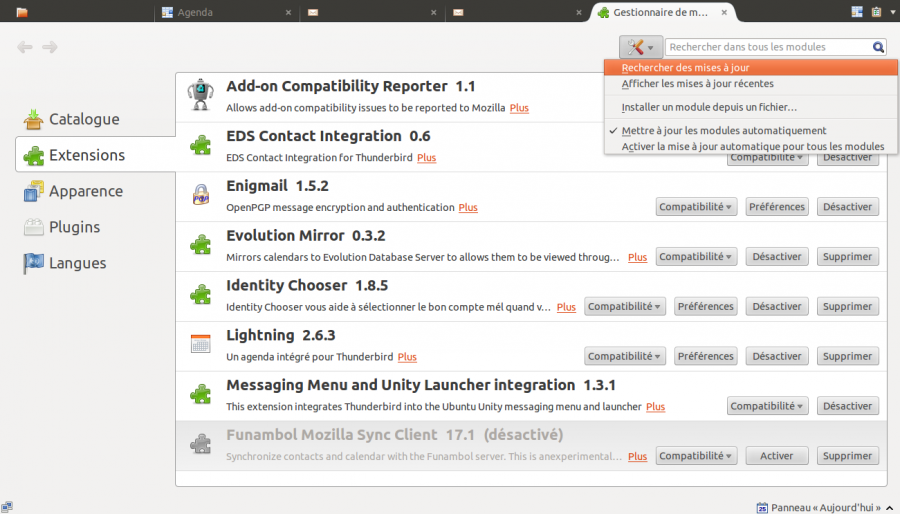Click the Identity Chooser puzzle icon
Viewport: 900px width, 514px height.
(200, 295)
